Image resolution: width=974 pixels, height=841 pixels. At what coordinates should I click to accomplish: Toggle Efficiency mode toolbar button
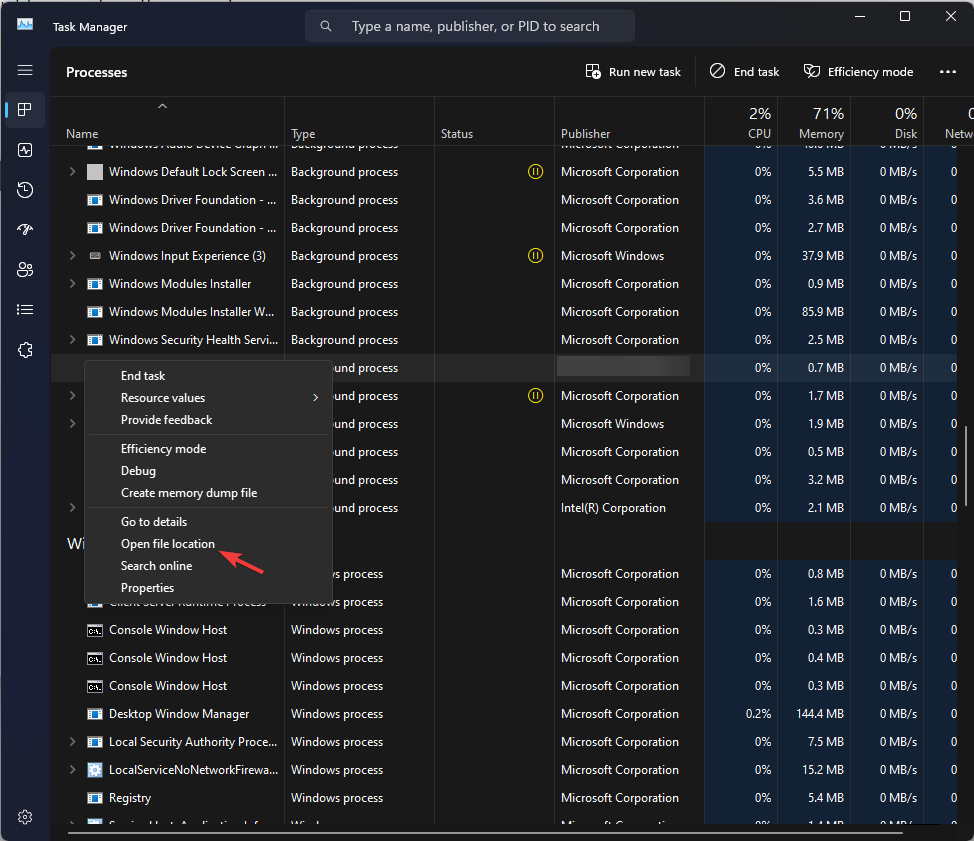tap(858, 72)
